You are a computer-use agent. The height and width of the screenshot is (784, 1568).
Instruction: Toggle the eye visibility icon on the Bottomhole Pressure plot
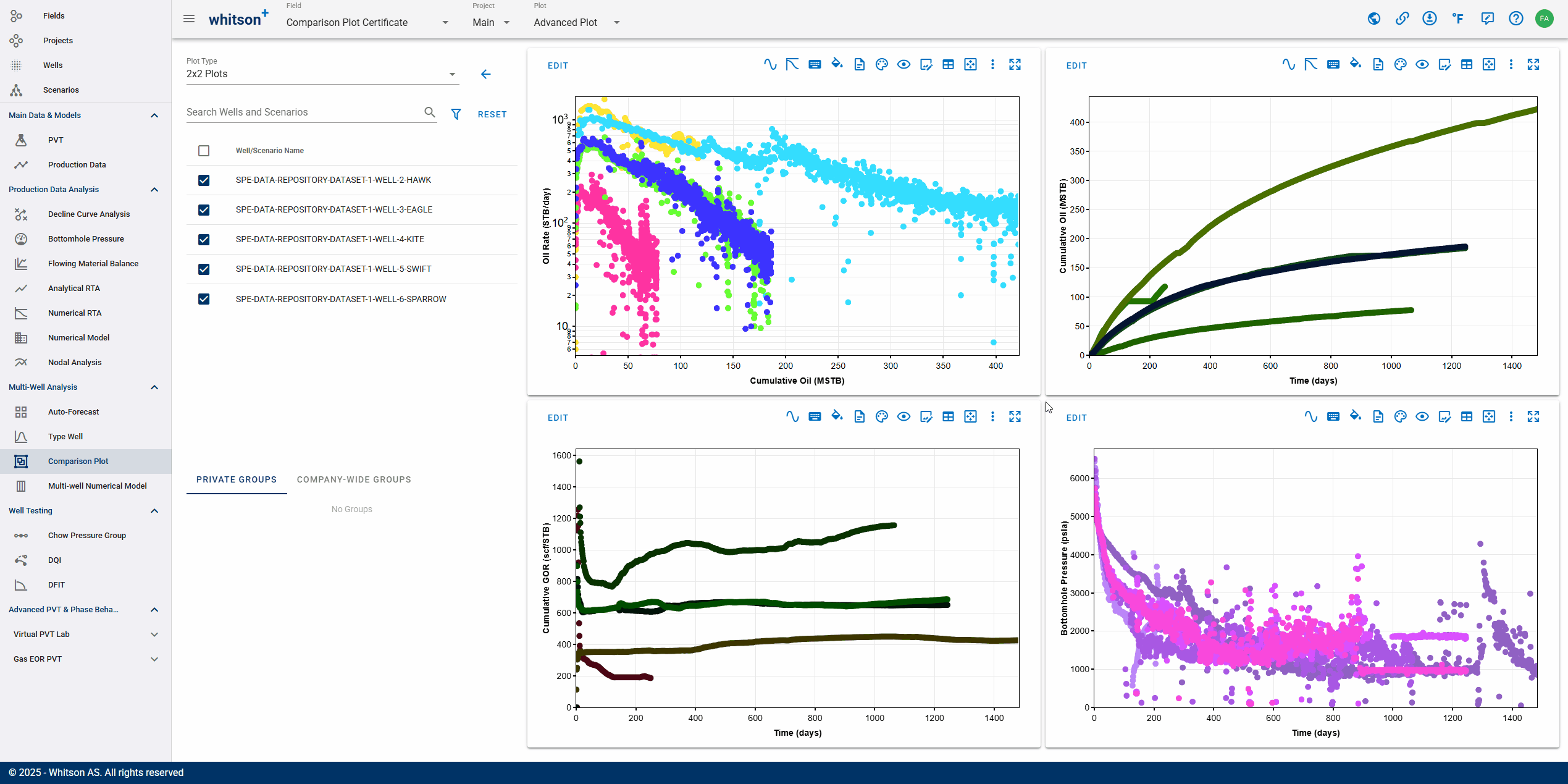[x=1422, y=416]
